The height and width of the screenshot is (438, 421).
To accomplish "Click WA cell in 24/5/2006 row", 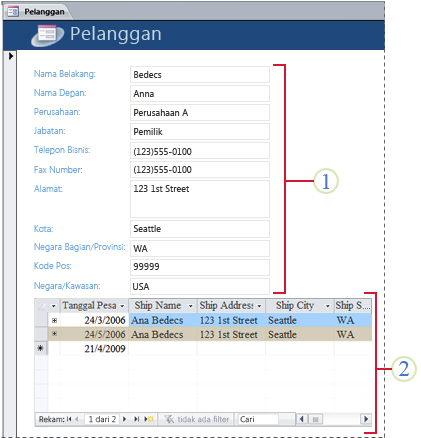I will pyautogui.click(x=353, y=334).
